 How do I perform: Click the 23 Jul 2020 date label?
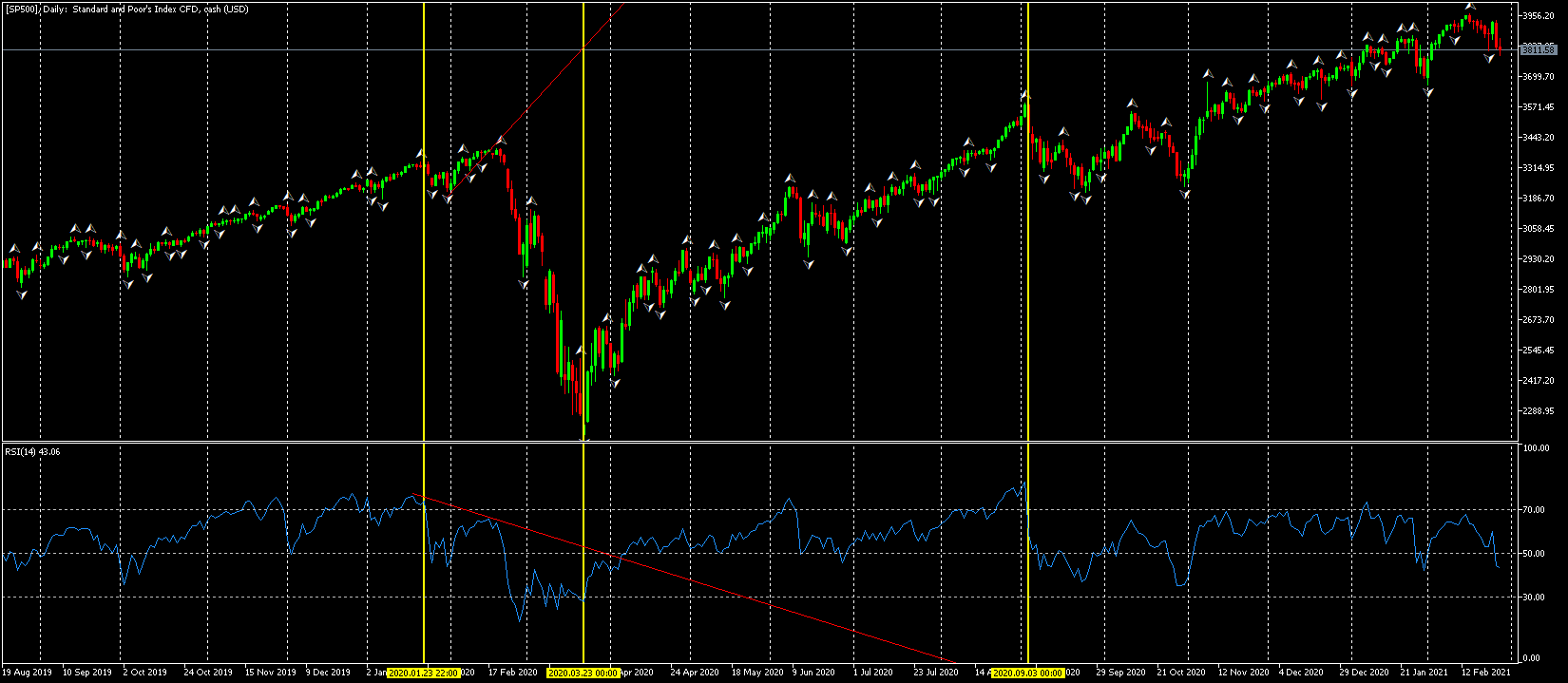pyautogui.click(x=936, y=673)
